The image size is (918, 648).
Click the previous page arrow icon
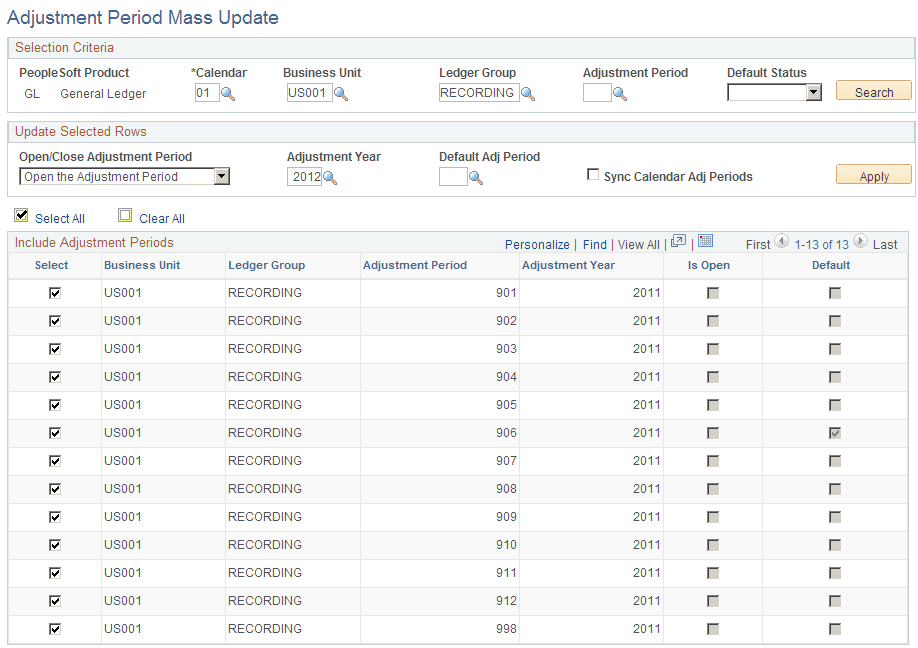tap(781, 243)
